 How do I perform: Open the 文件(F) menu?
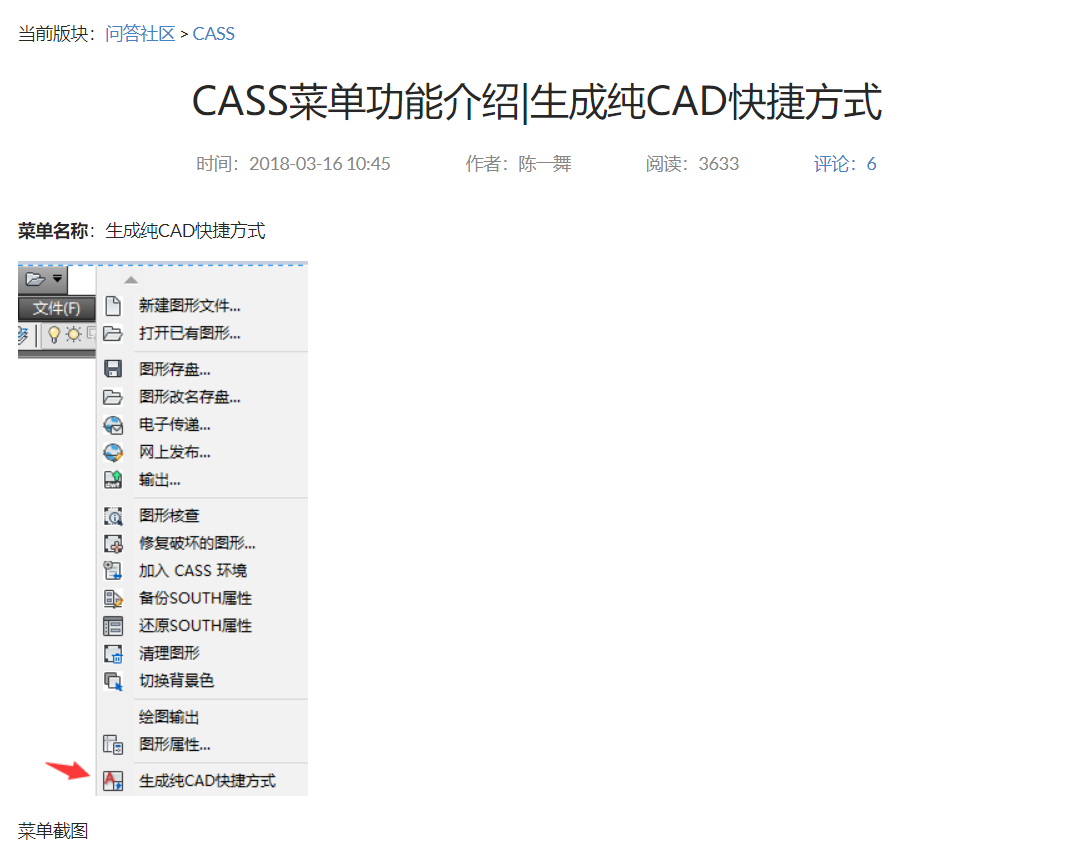pyautogui.click(x=56, y=309)
